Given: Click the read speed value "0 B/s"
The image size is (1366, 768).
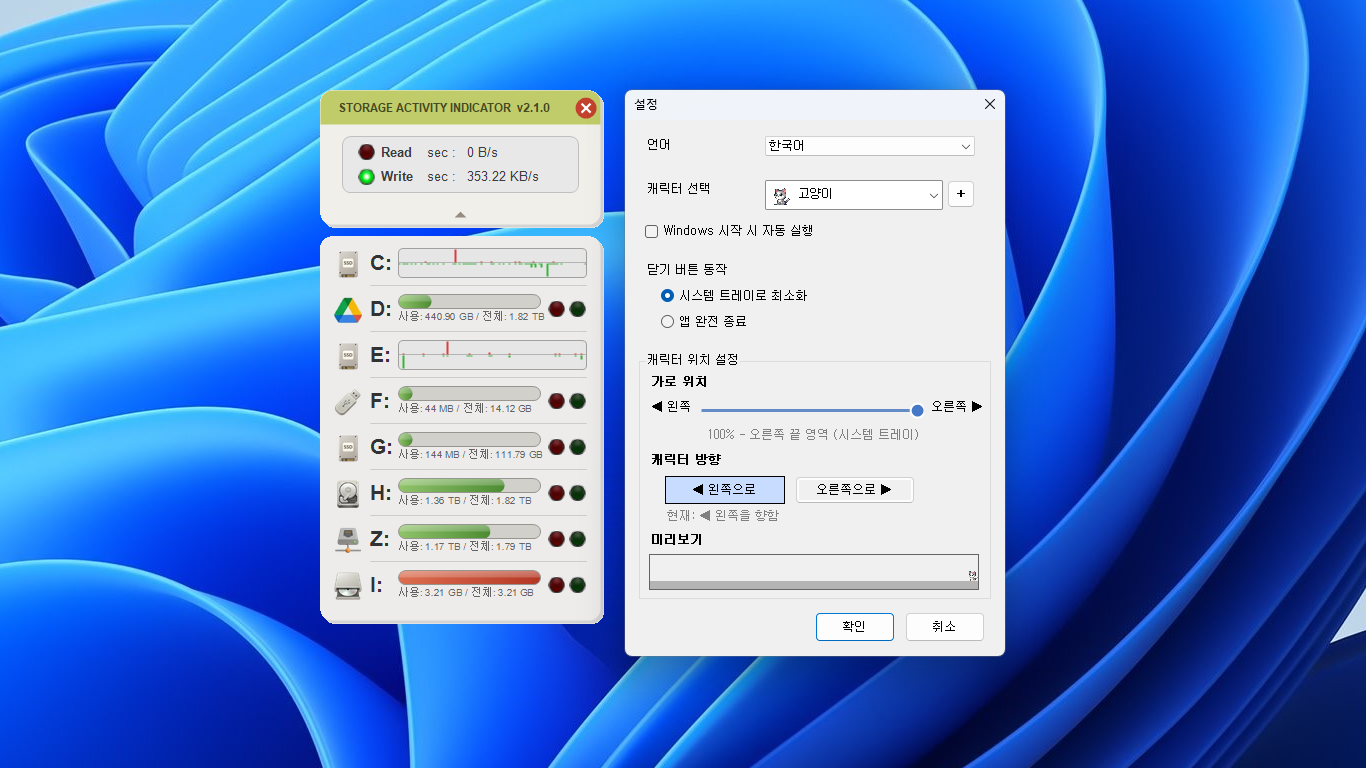Looking at the screenshot, I should tap(482, 153).
